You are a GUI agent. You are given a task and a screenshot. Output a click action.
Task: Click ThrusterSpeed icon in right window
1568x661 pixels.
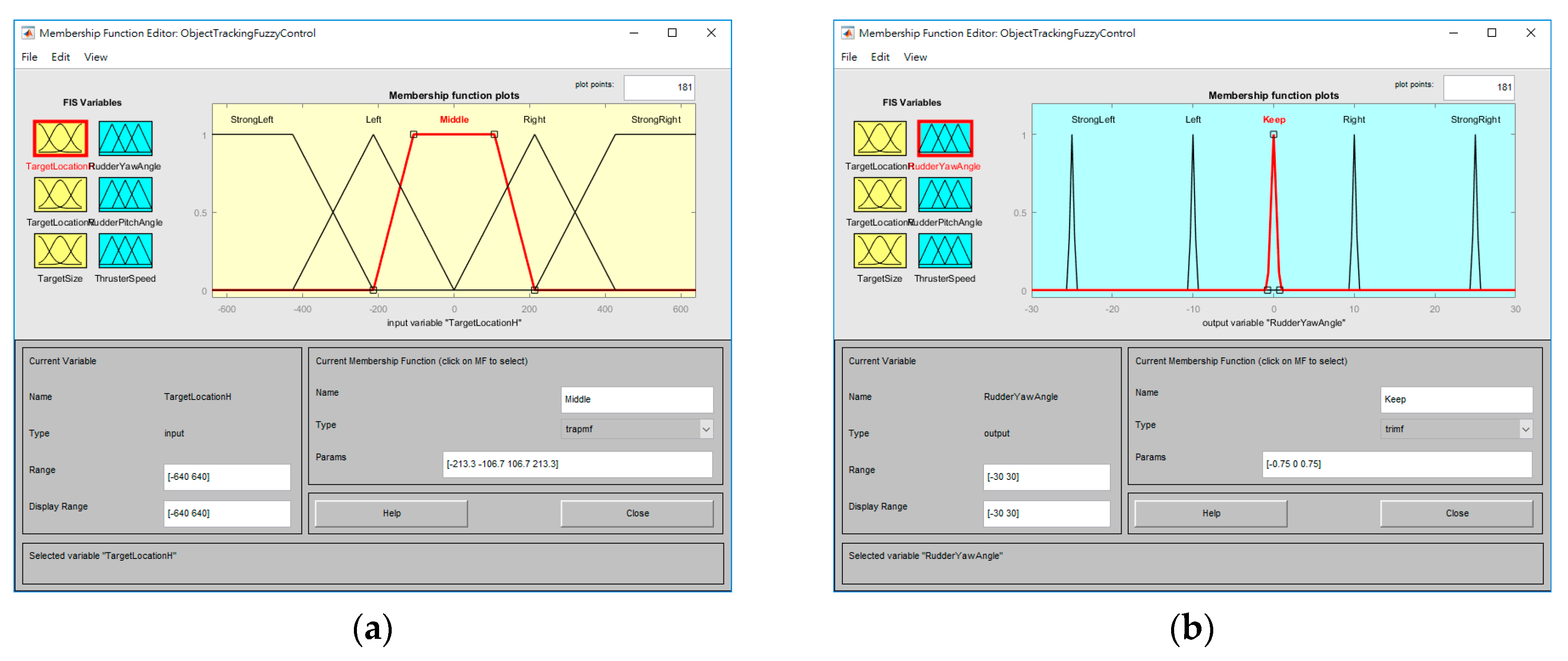[945, 251]
